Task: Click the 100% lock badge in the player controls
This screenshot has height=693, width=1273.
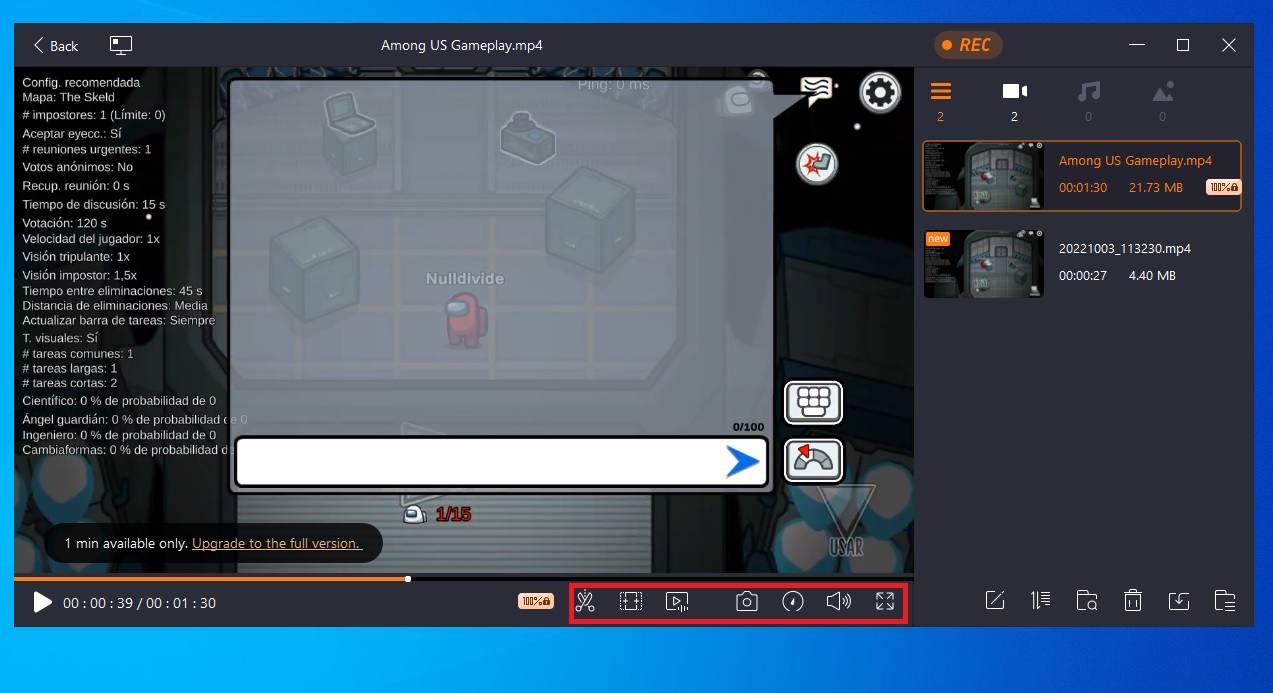Action: click(x=535, y=602)
